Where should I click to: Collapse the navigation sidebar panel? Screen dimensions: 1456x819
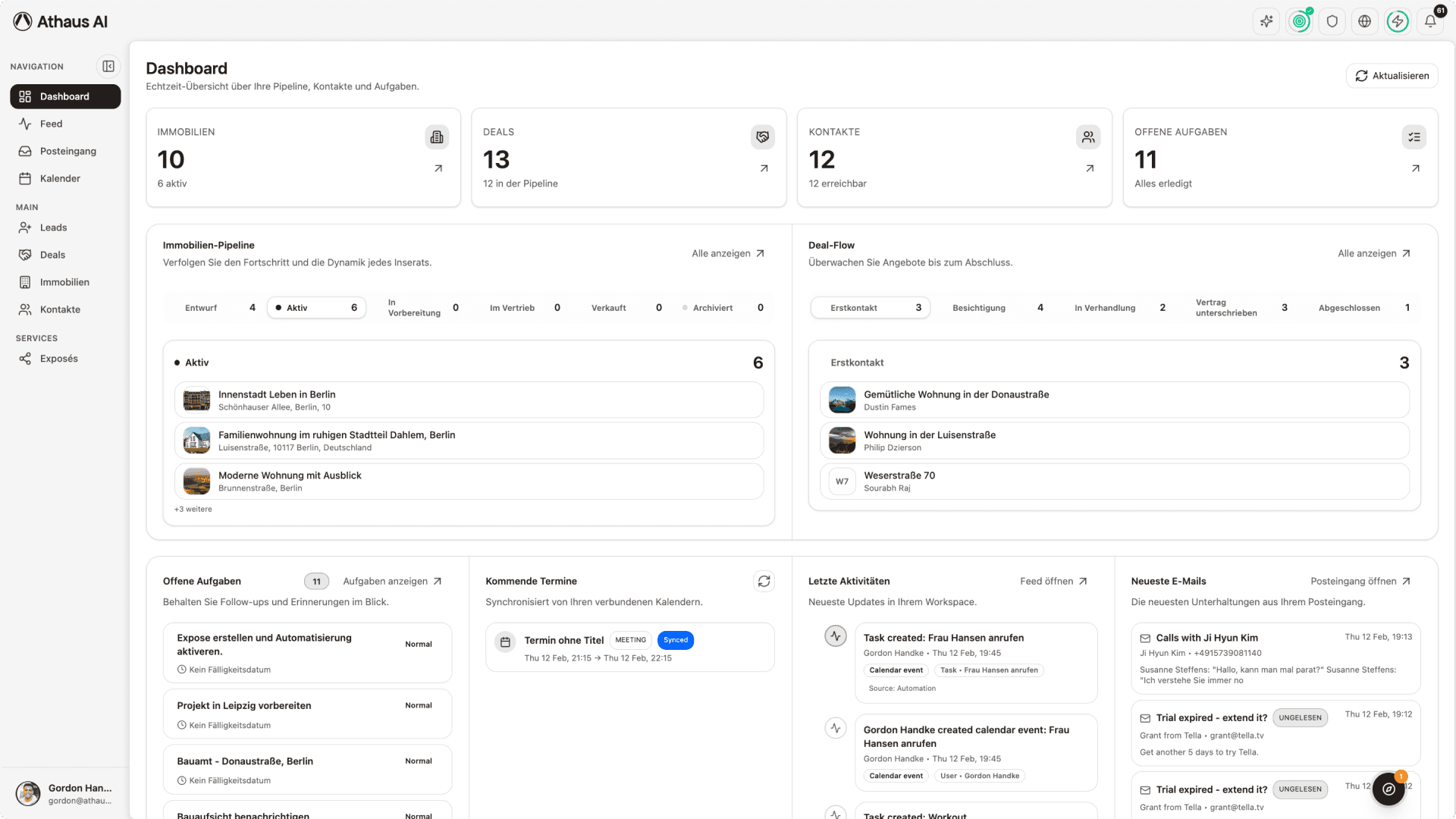[108, 67]
